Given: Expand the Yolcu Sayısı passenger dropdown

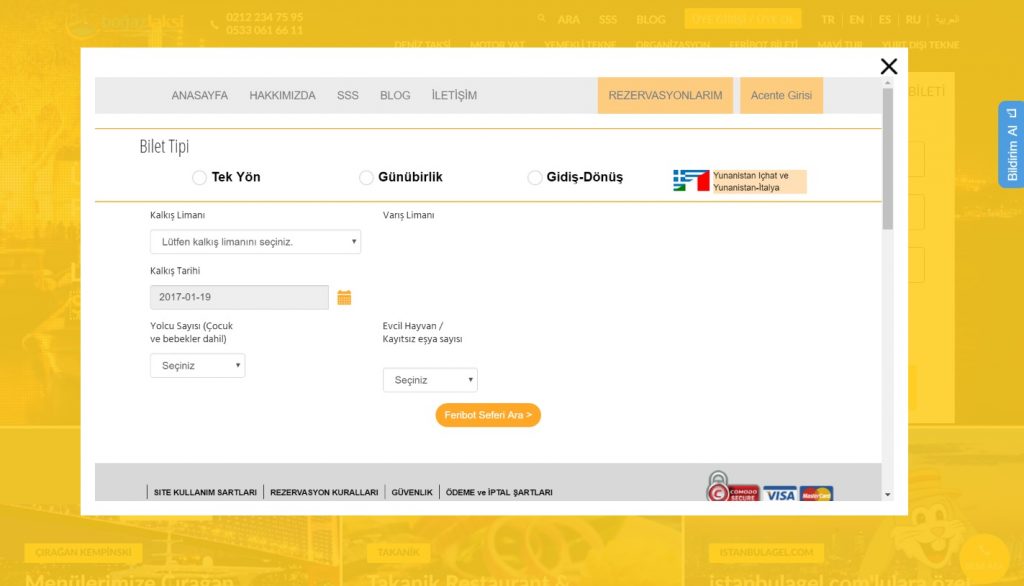Looking at the screenshot, I should click(197, 366).
